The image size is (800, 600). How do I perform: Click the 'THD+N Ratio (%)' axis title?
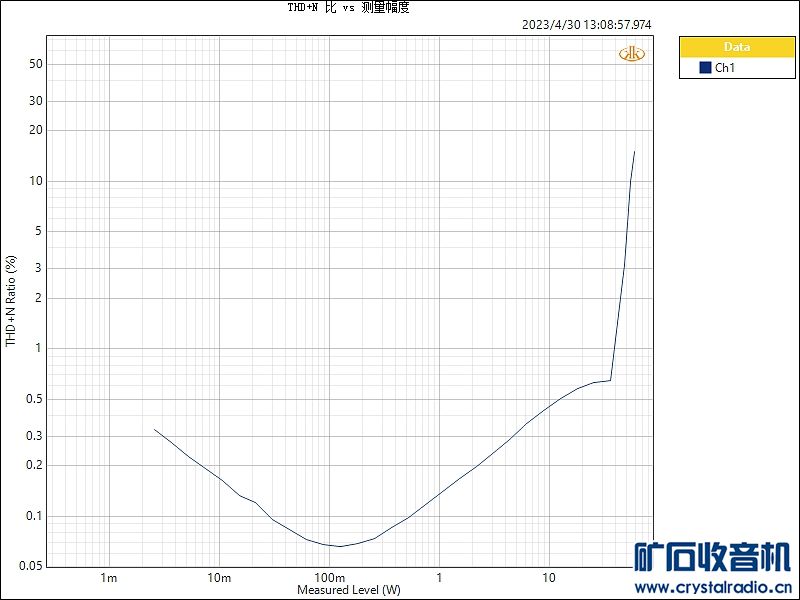pos(11,301)
